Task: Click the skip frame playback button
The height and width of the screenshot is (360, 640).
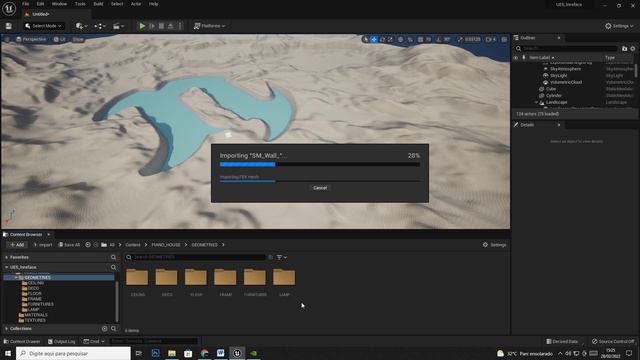Action: pyautogui.click(x=152, y=26)
